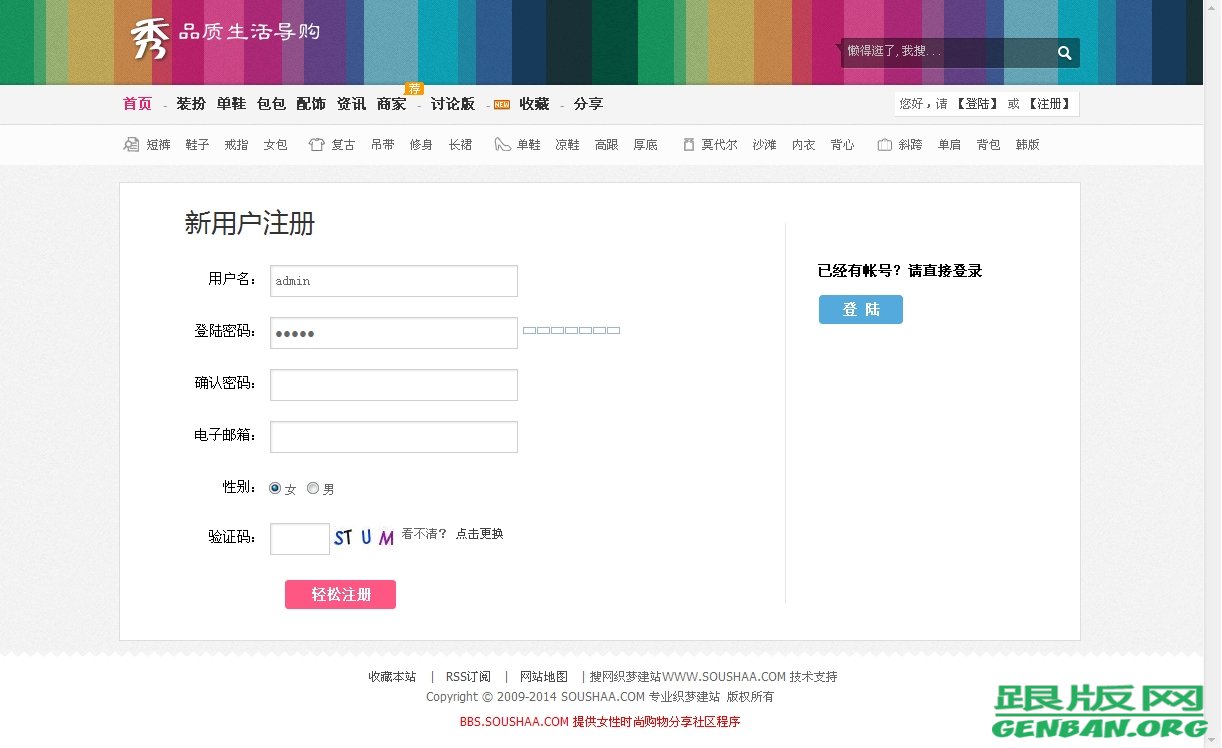Open the 首页 menu item

[136, 103]
